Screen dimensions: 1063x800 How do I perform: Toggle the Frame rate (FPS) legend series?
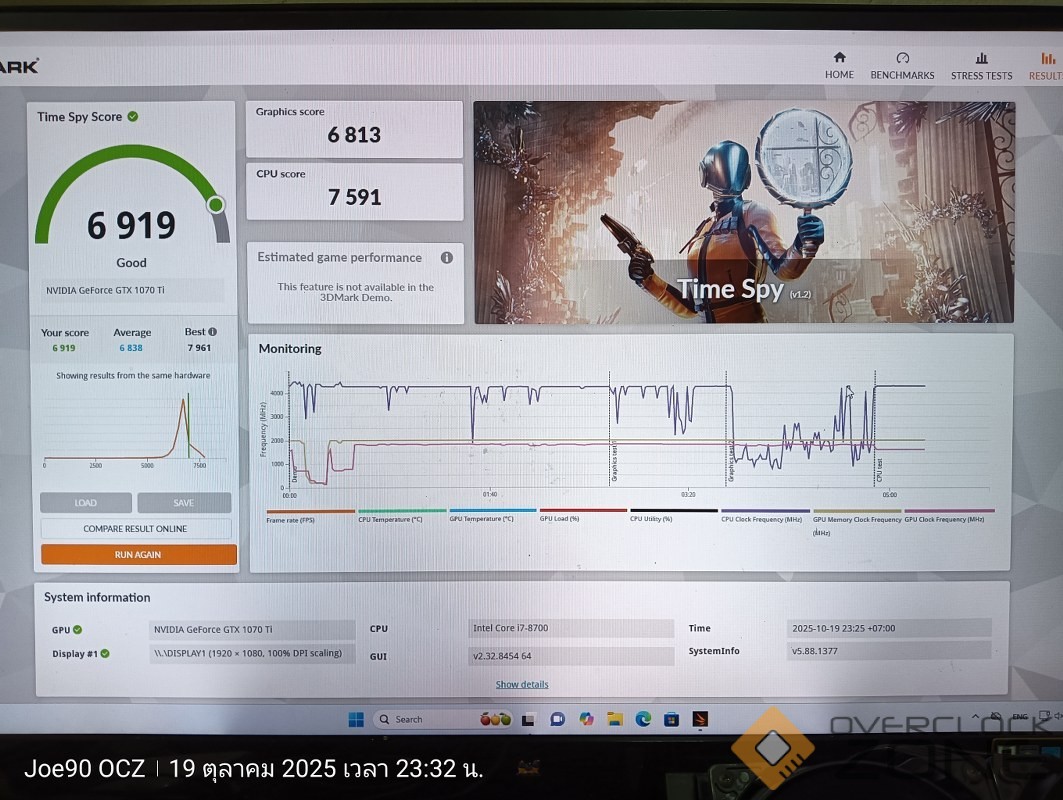[310, 516]
